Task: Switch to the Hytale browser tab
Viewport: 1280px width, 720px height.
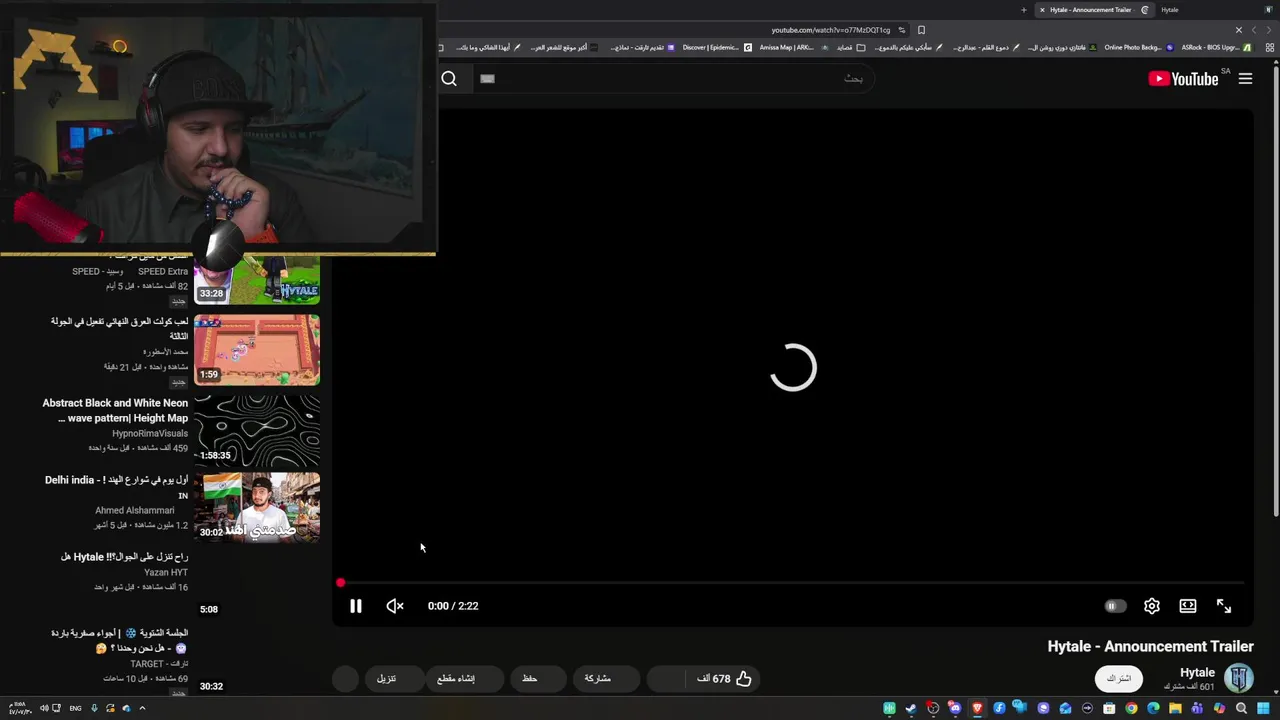Action: [1169, 10]
